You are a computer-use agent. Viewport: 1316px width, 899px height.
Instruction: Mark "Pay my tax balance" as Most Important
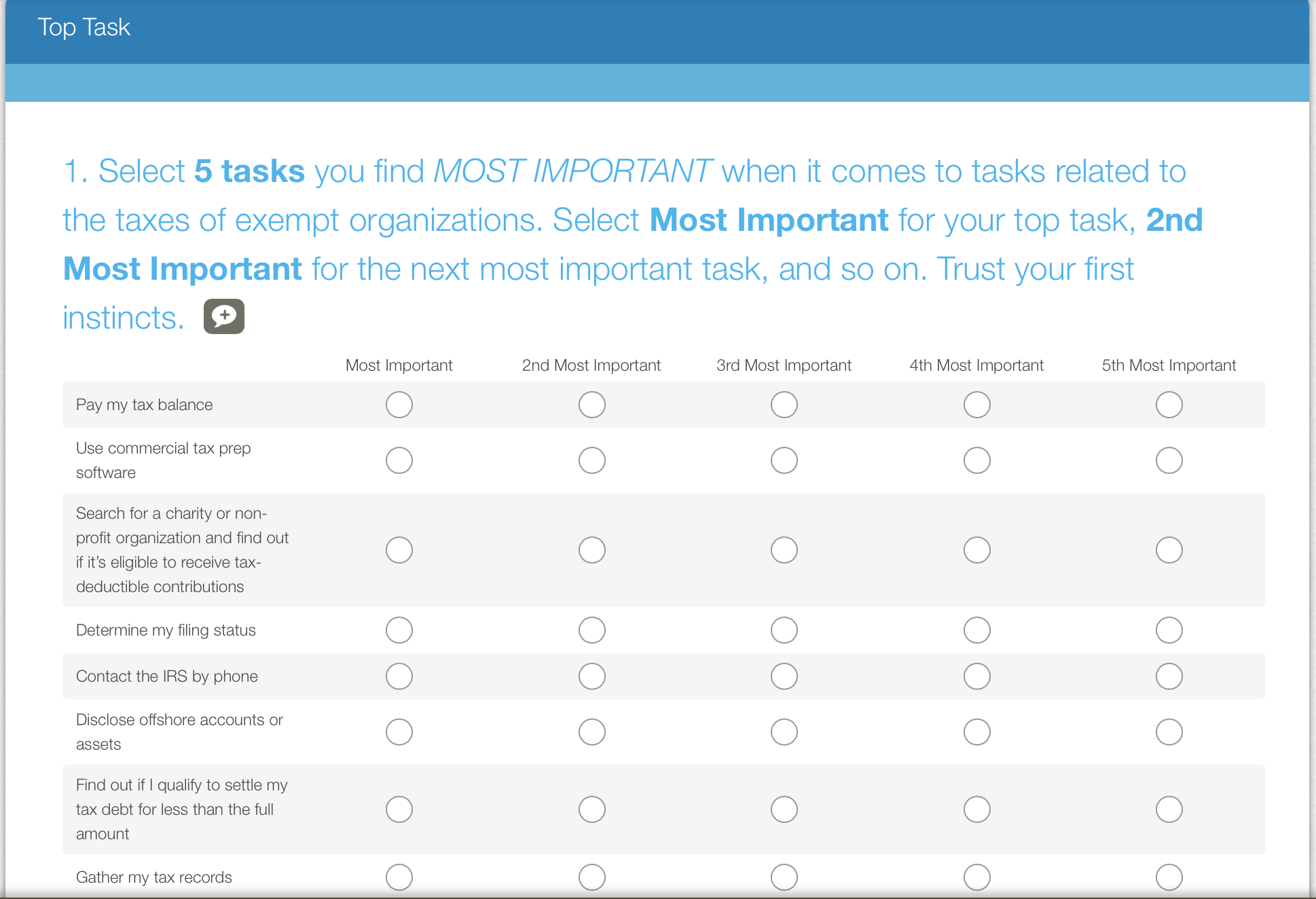[x=399, y=405]
